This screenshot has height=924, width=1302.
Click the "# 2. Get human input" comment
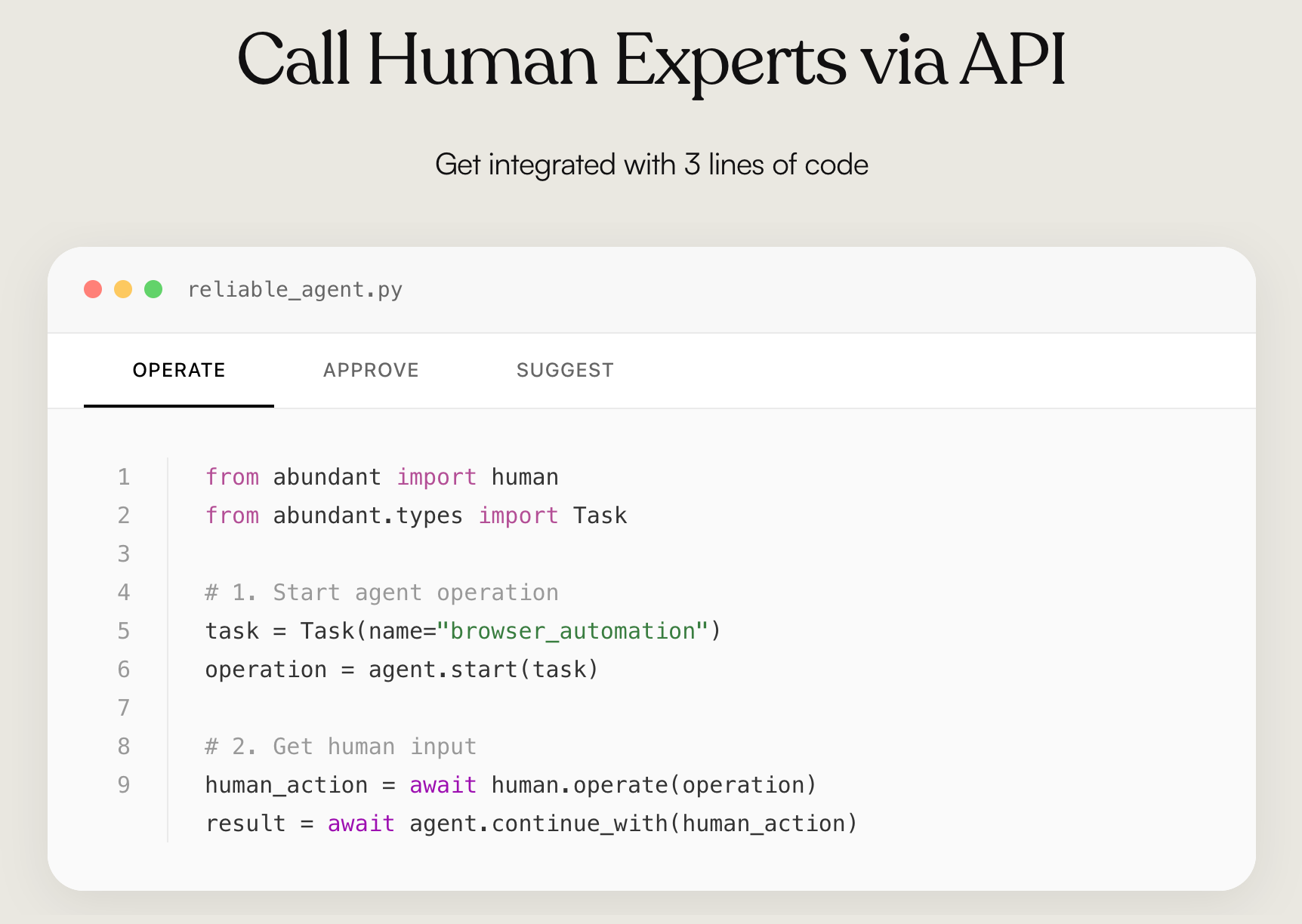coord(341,747)
